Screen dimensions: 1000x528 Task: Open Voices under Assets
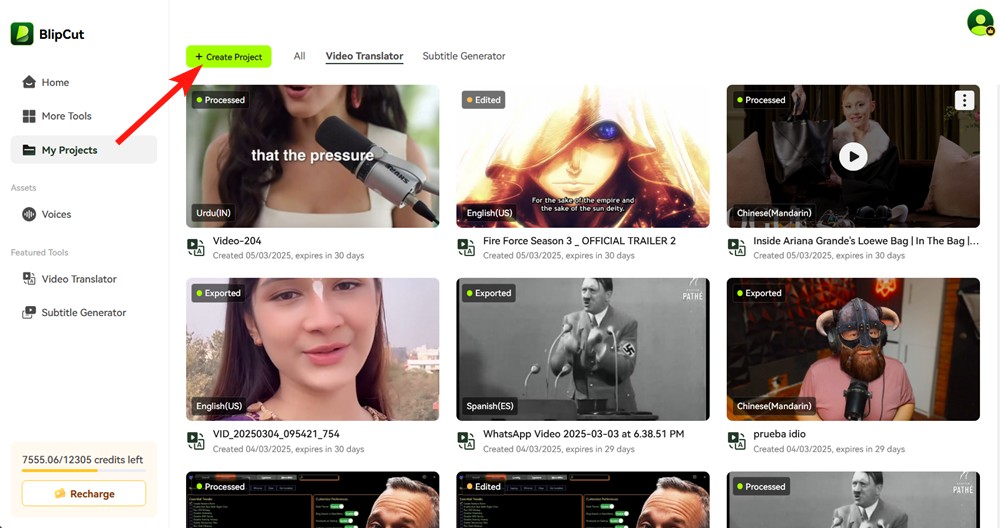(84, 214)
